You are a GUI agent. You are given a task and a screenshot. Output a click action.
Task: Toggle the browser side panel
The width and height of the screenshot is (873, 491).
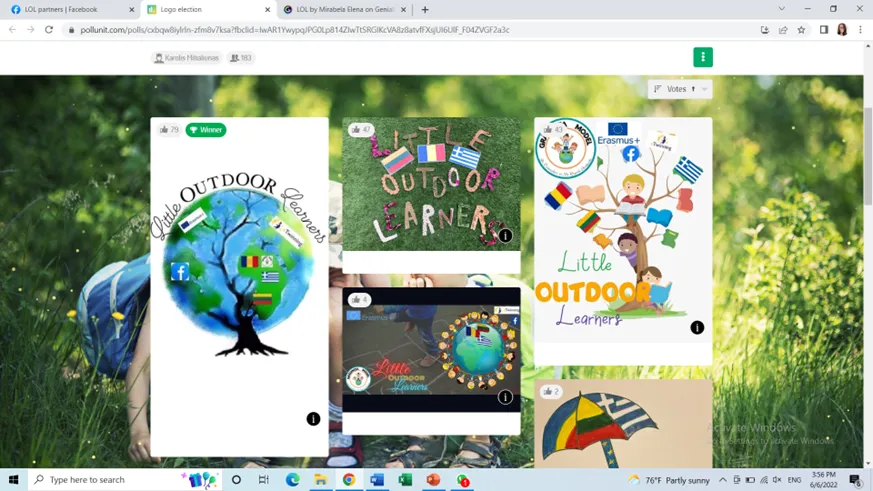point(823,30)
